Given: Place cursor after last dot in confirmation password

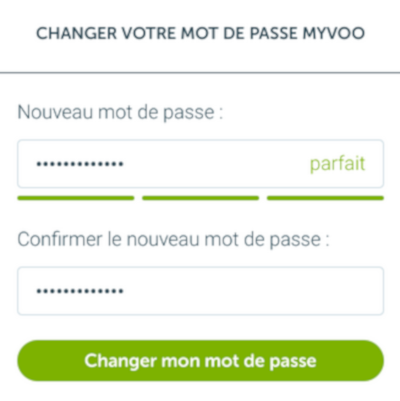Looking at the screenshot, I should pyautogui.click(x=125, y=291).
